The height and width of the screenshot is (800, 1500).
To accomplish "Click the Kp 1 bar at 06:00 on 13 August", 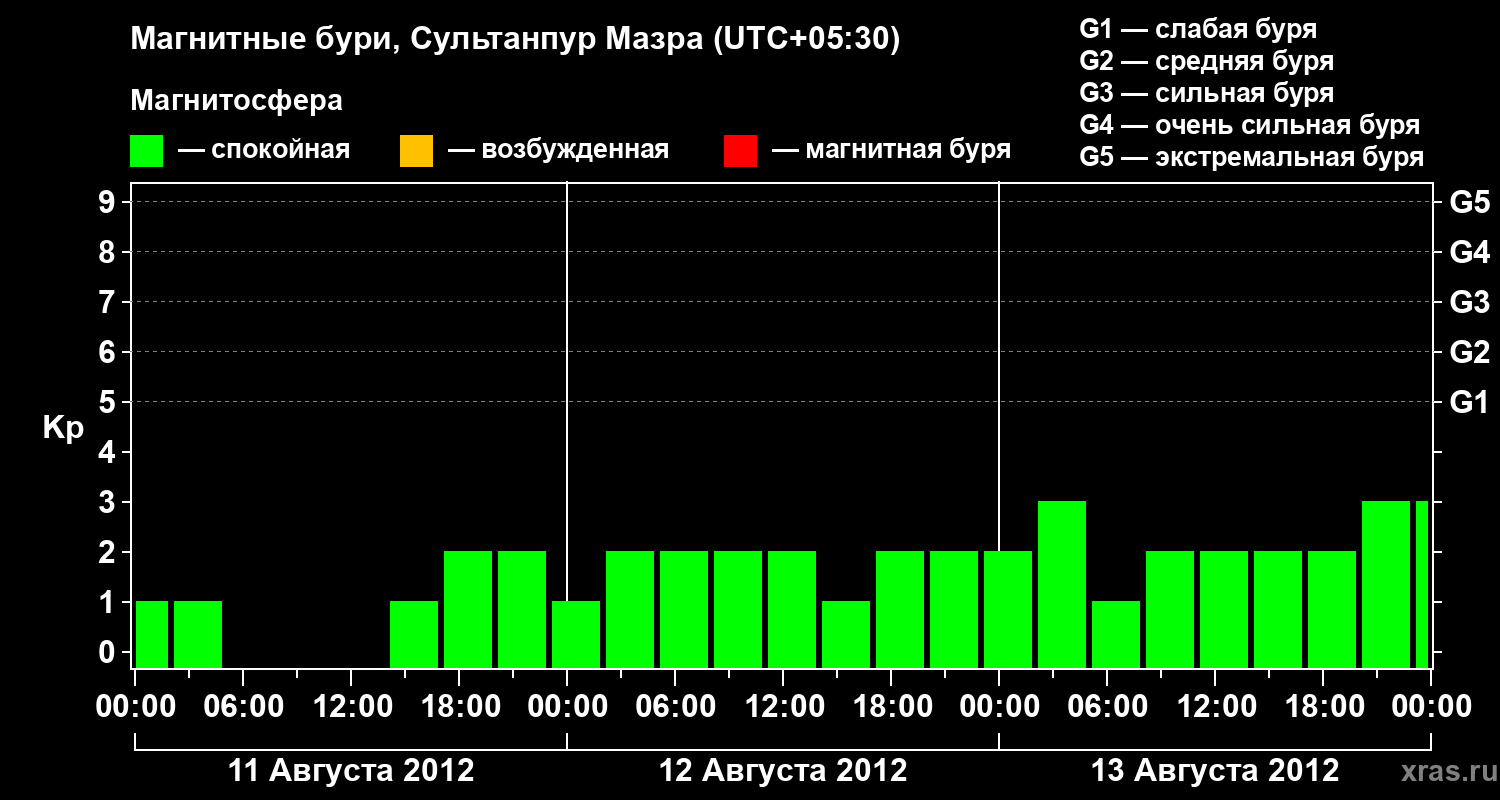I will tap(1116, 634).
